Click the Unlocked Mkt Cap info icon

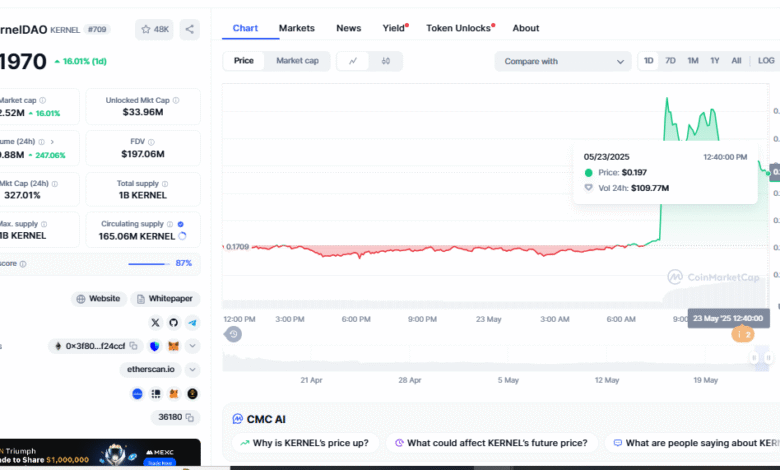(x=176, y=100)
